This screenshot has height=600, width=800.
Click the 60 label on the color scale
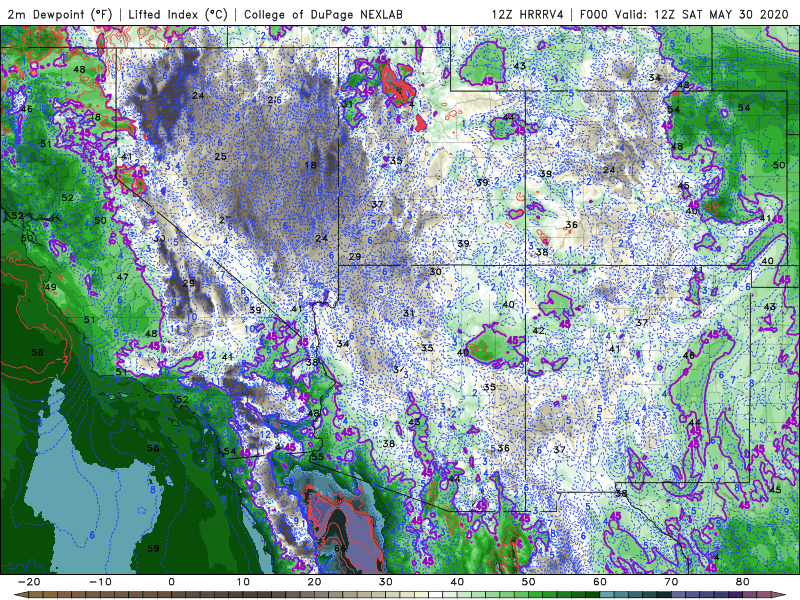(600, 582)
